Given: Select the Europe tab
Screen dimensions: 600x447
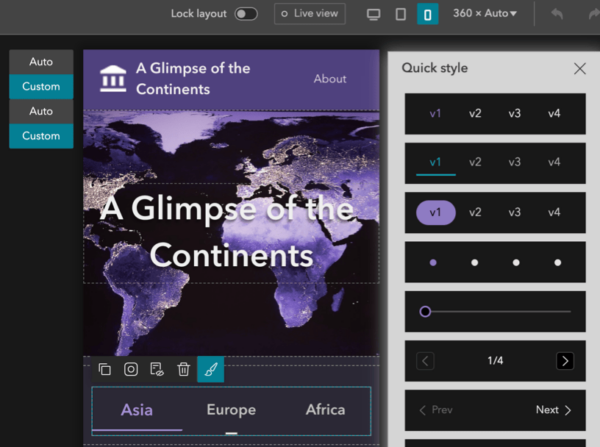Looking at the screenshot, I should coord(231,410).
